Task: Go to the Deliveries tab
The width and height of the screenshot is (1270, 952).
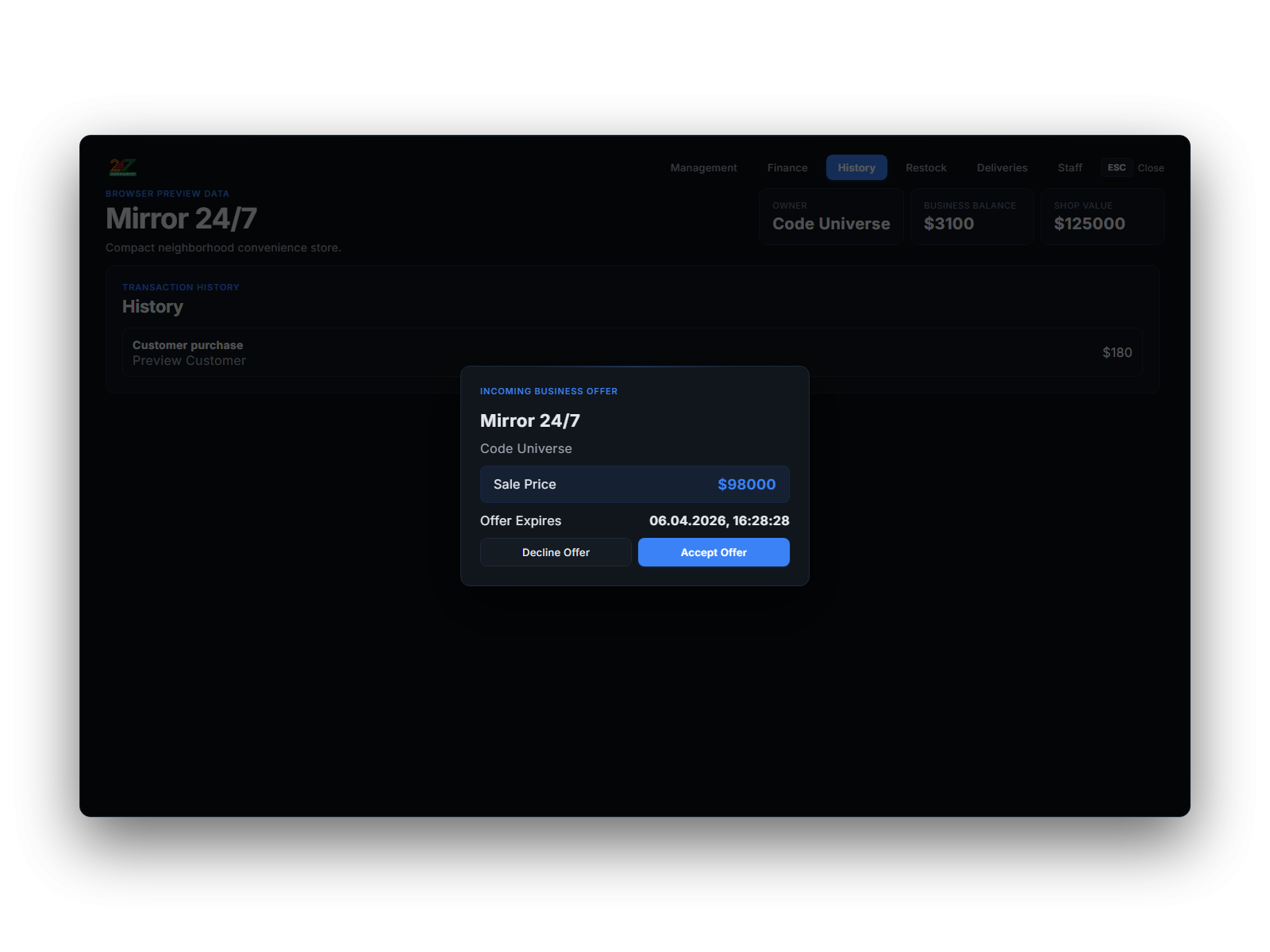Action: pyautogui.click(x=1002, y=167)
